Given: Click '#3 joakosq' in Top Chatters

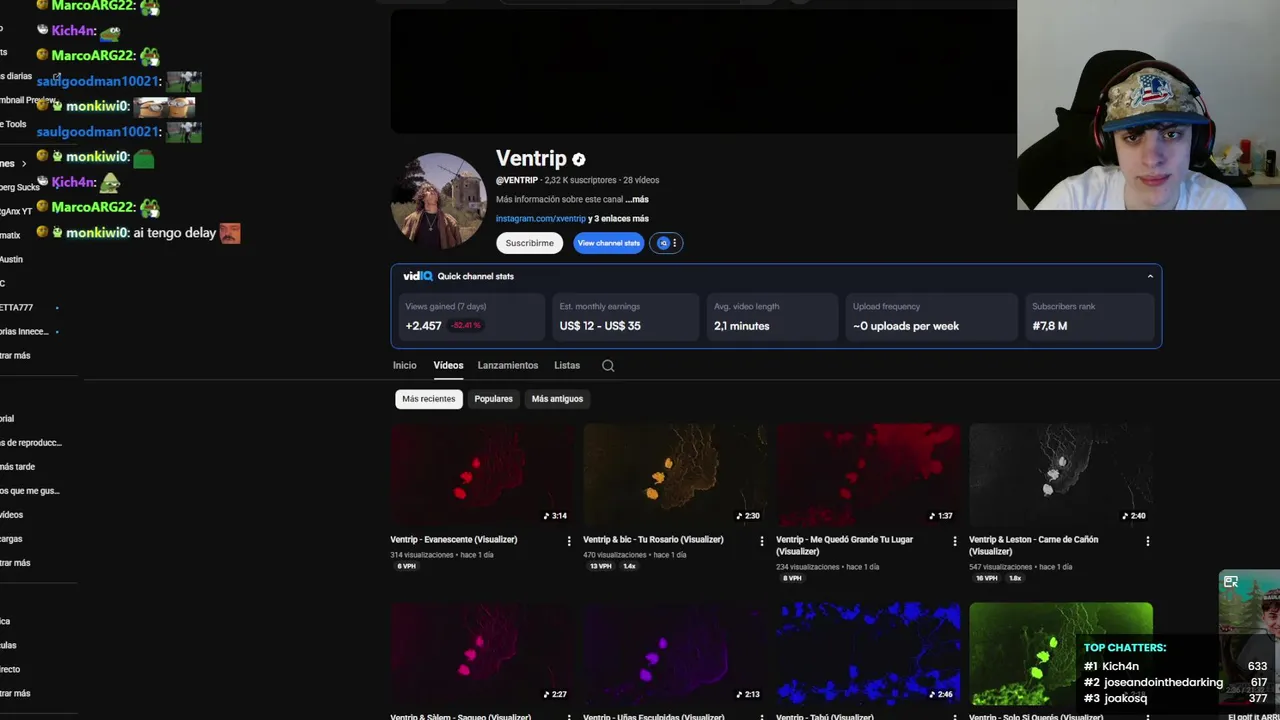Looking at the screenshot, I should pyautogui.click(x=1115, y=698).
